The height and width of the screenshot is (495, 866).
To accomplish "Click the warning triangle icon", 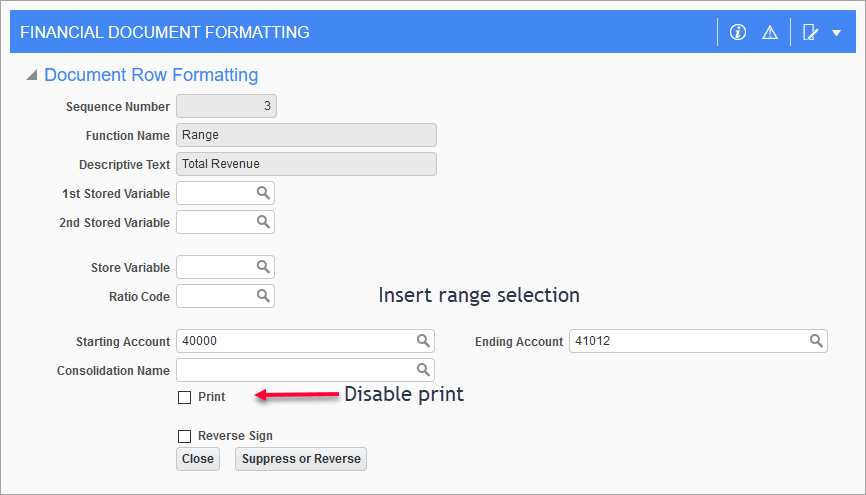I will pyautogui.click(x=769, y=33).
